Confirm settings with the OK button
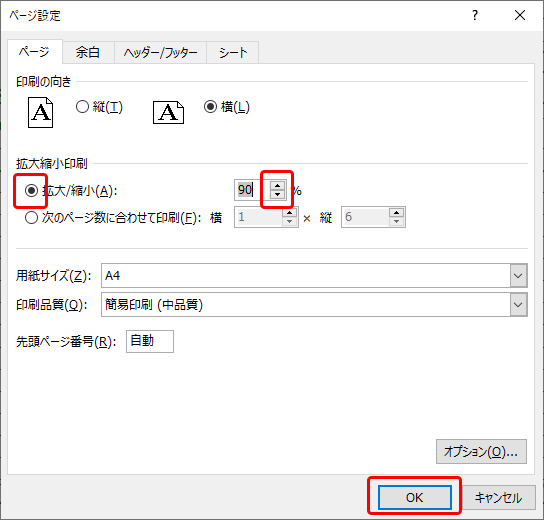Screen dimensions: 544x520 pyautogui.click(x=415, y=497)
